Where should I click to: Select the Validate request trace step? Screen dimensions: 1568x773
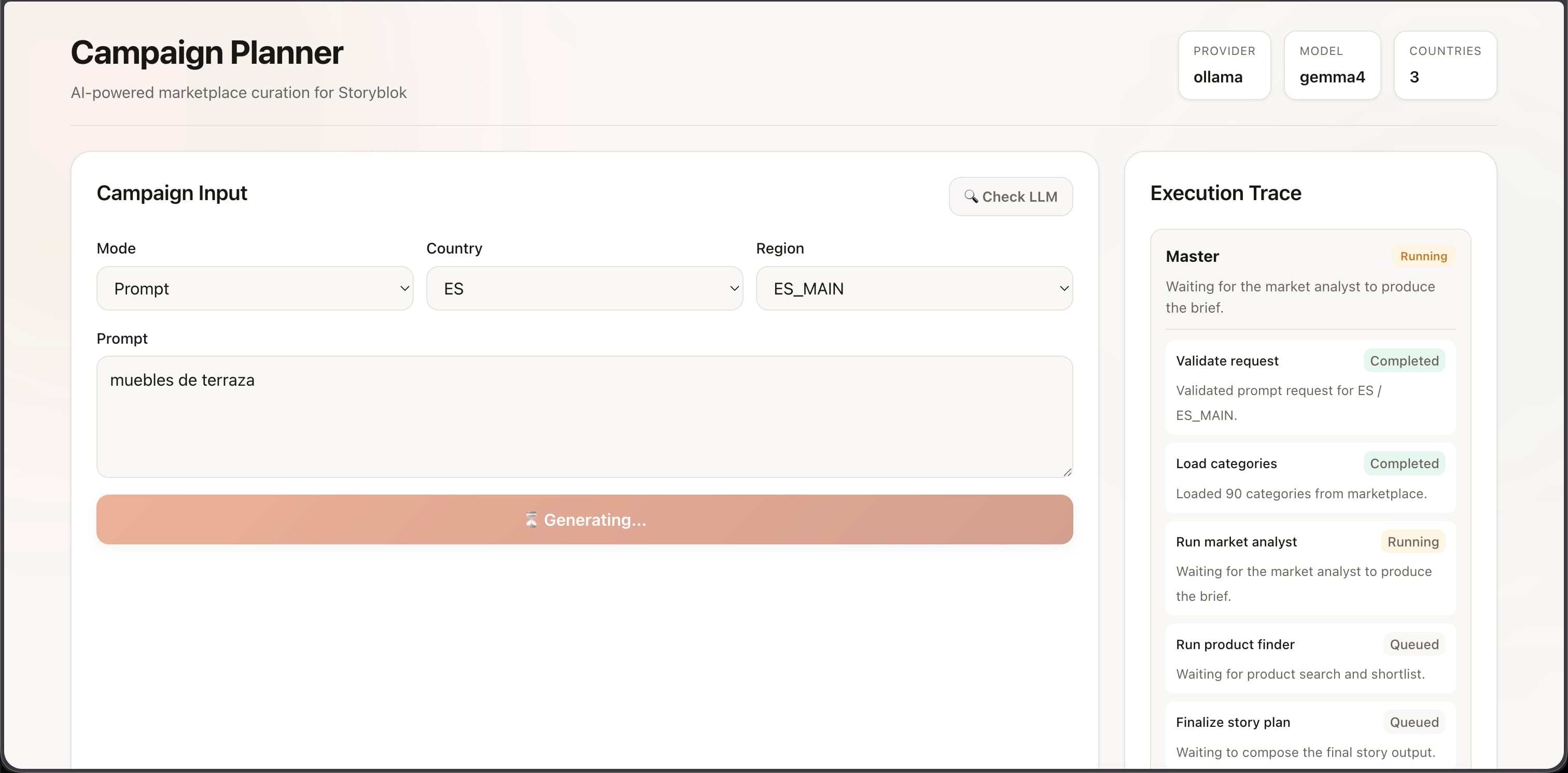point(1310,388)
